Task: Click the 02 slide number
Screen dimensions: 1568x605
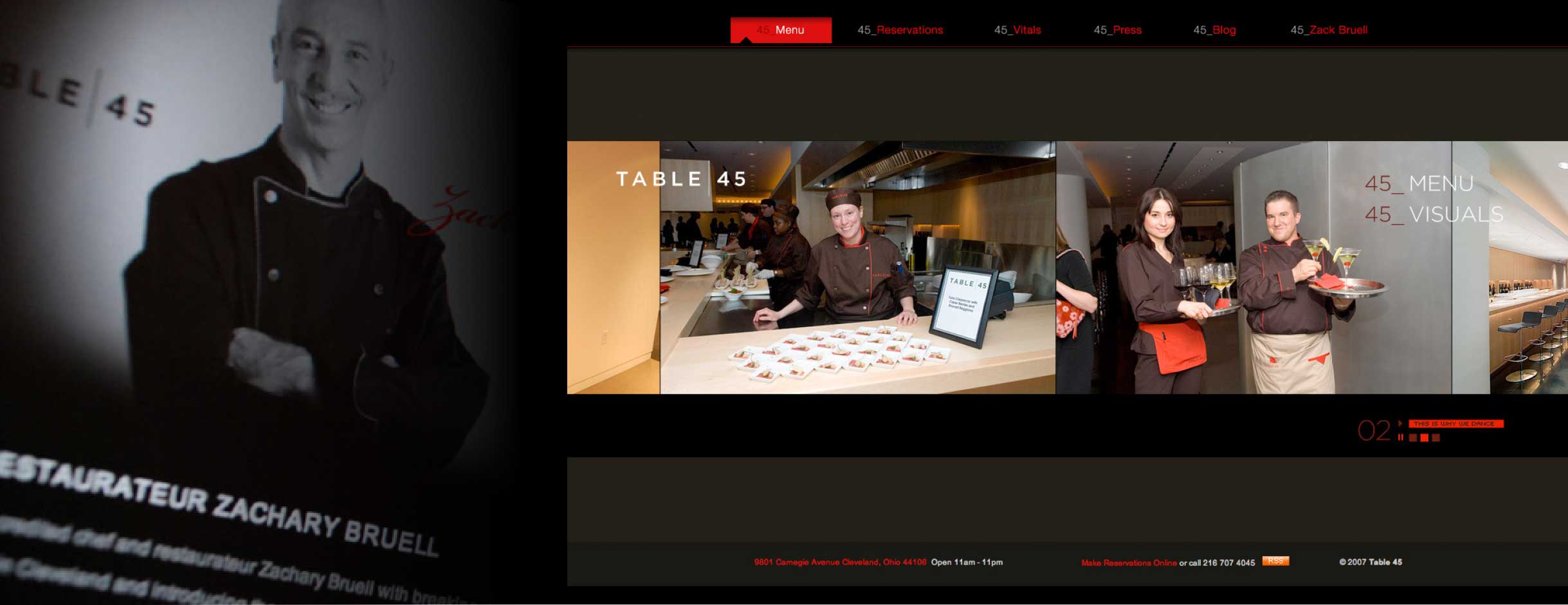Action: [x=1374, y=431]
